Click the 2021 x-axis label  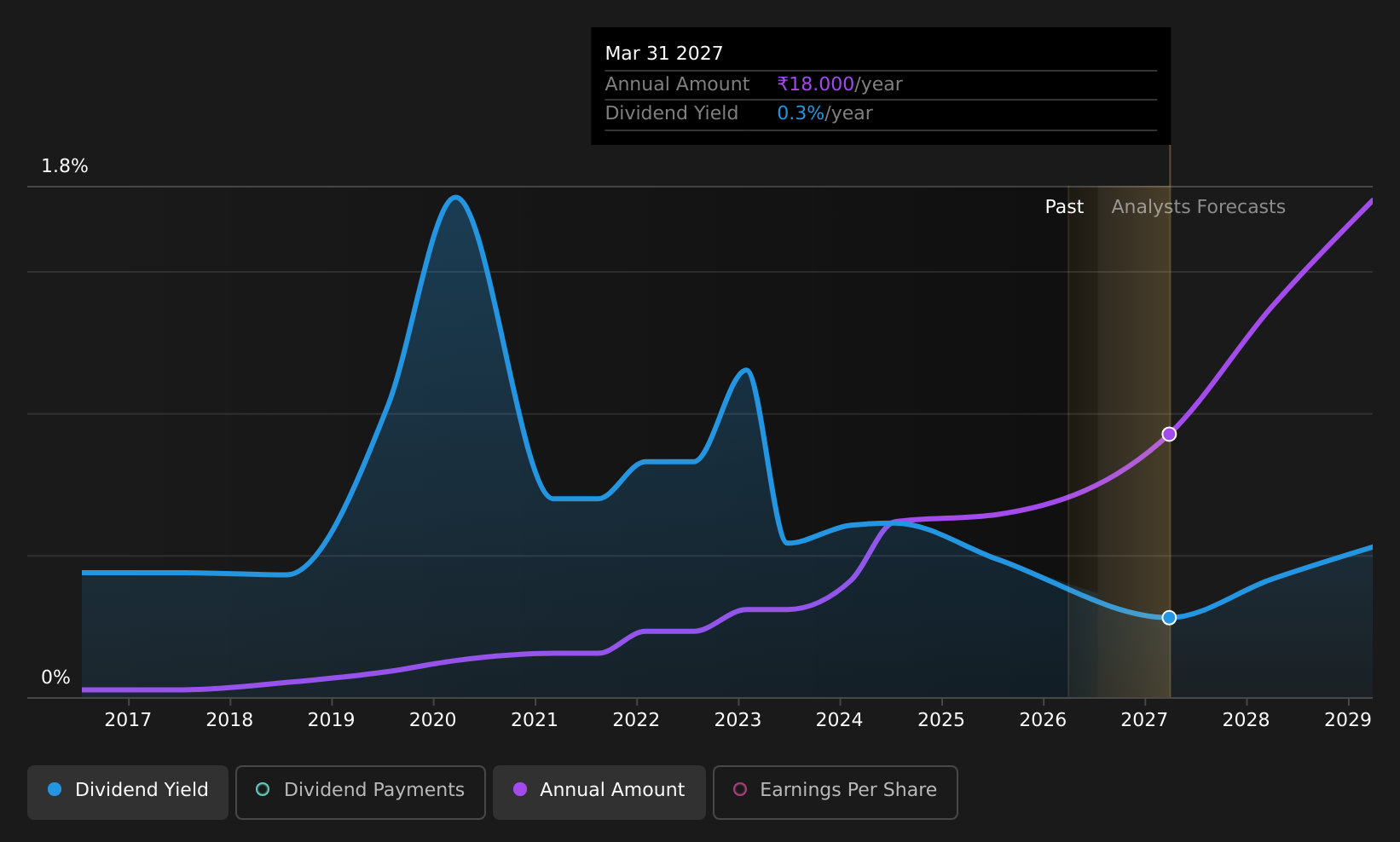click(535, 720)
